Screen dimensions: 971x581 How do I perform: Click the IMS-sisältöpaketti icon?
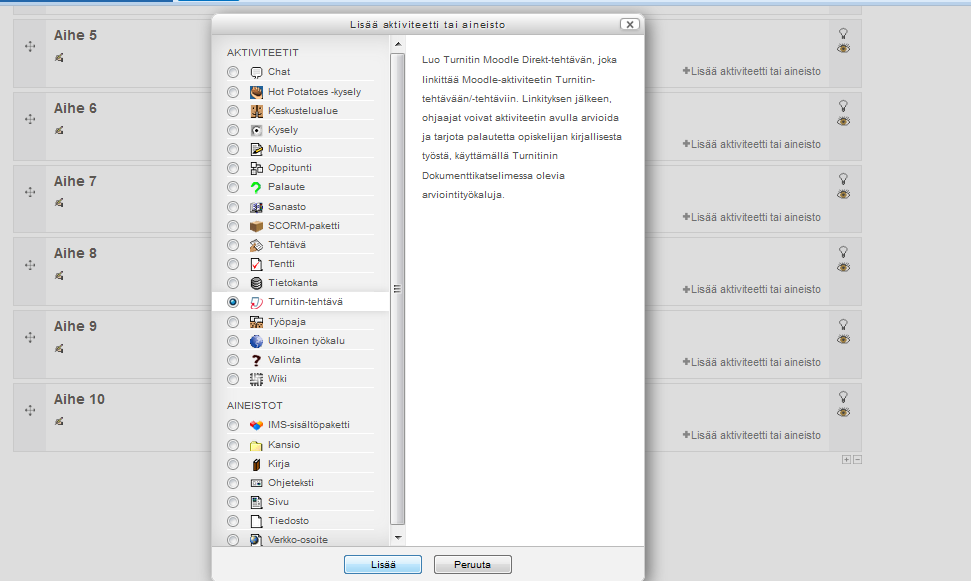coord(256,426)
